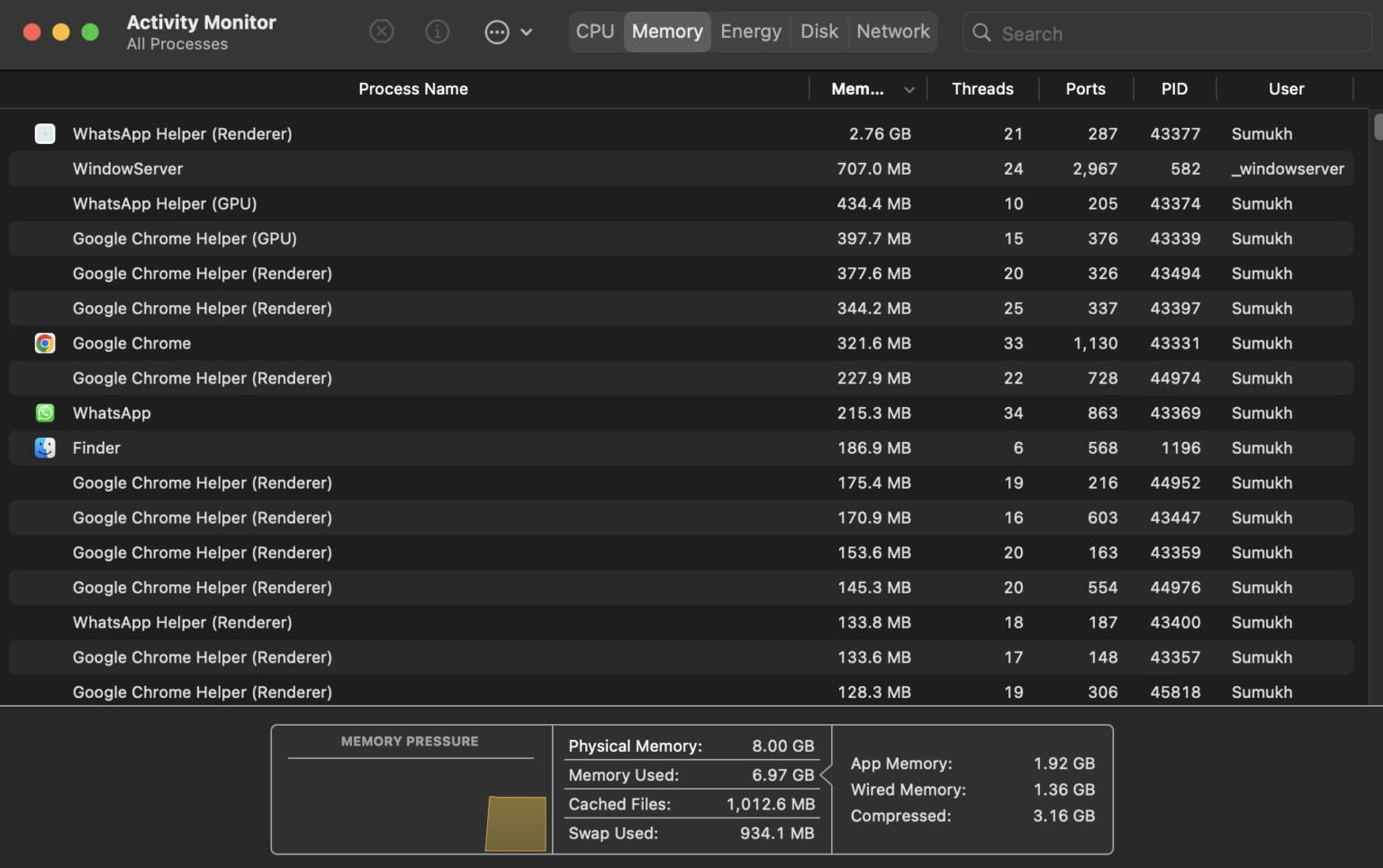
Task: Click the search magnifier icon
Action: [x=981, y=32]
